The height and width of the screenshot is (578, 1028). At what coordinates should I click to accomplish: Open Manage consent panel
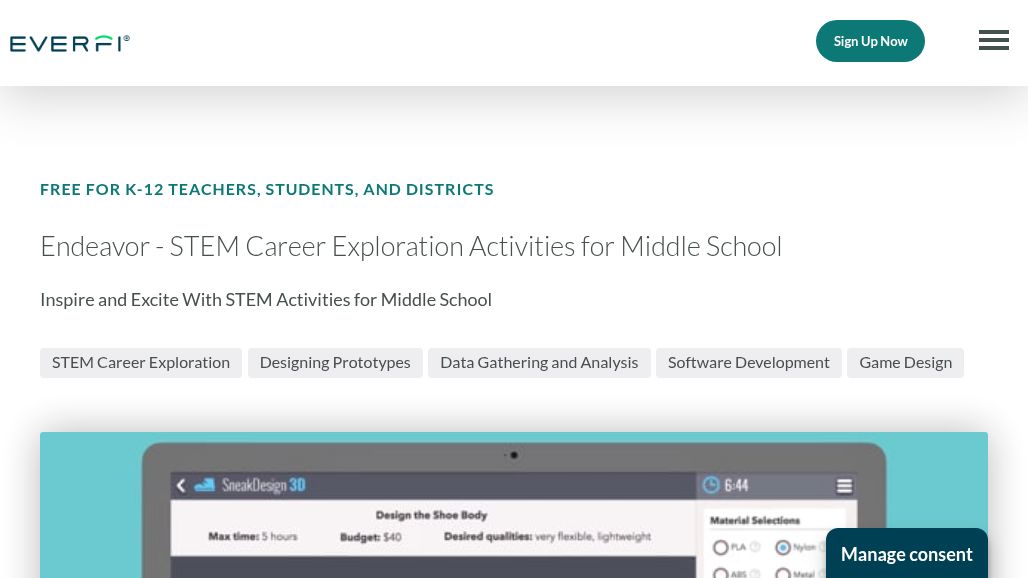point(907,554)
